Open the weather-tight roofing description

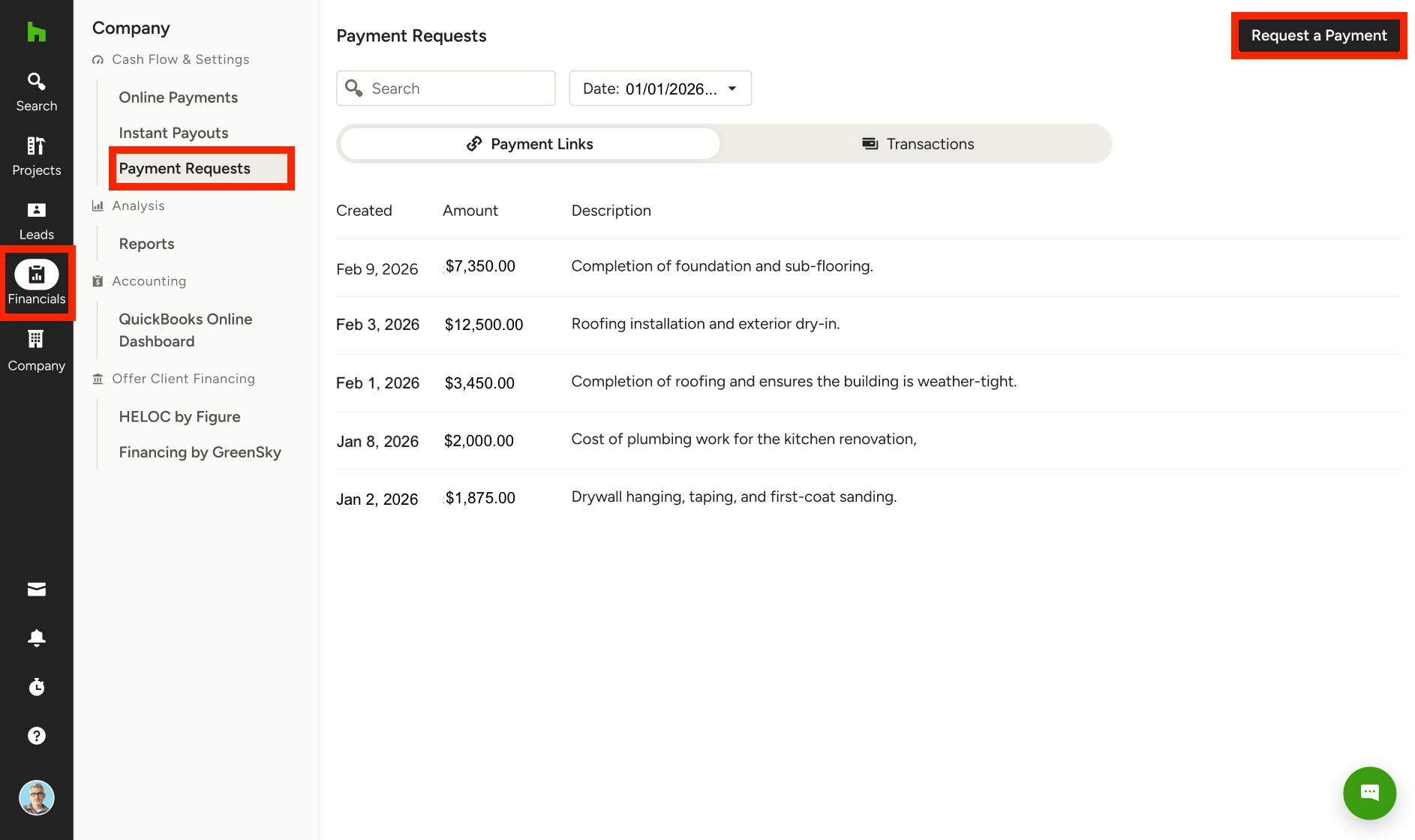pos(794,381)
